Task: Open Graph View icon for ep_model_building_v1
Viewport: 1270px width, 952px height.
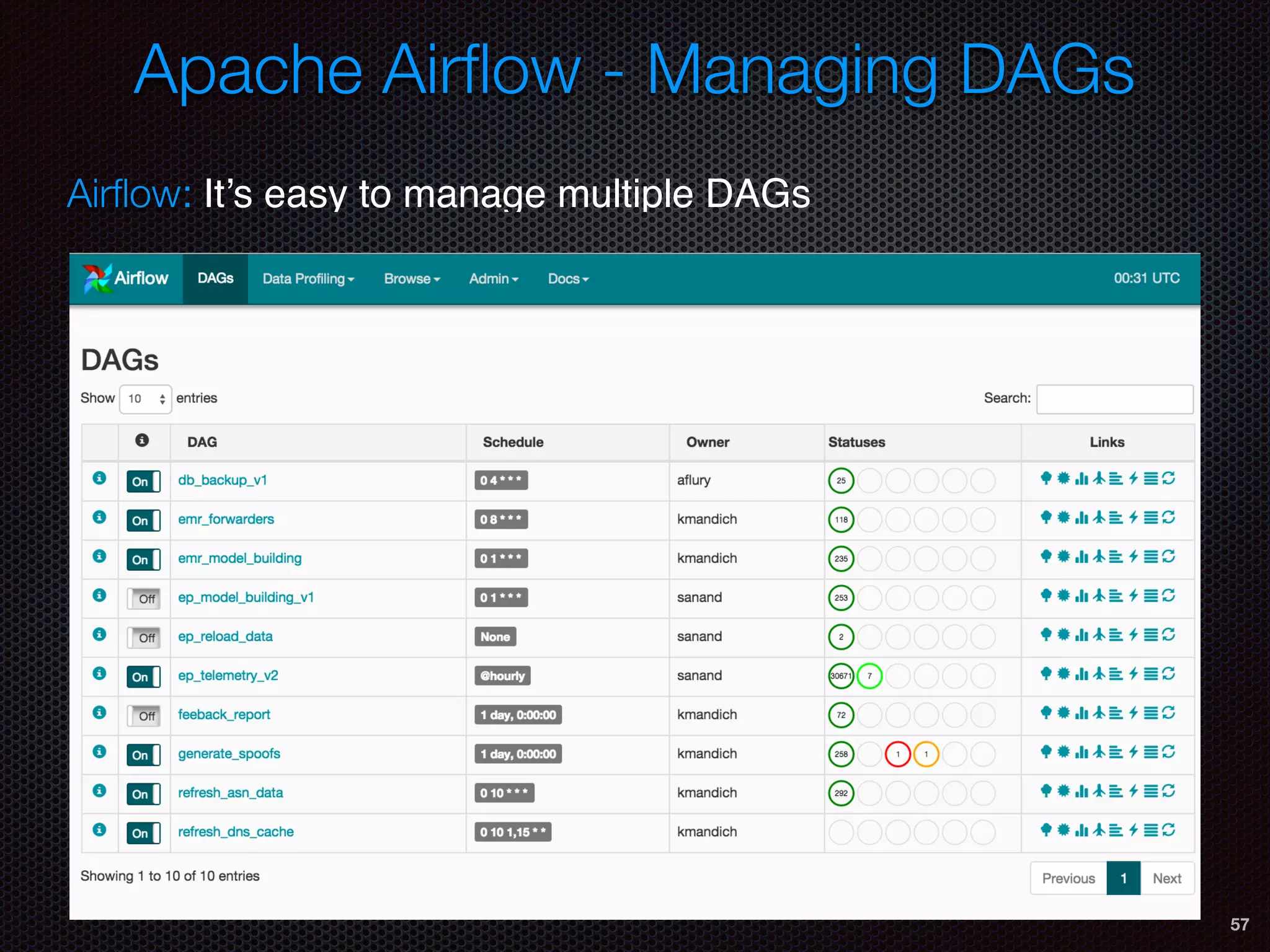Action: point(1064,596)
